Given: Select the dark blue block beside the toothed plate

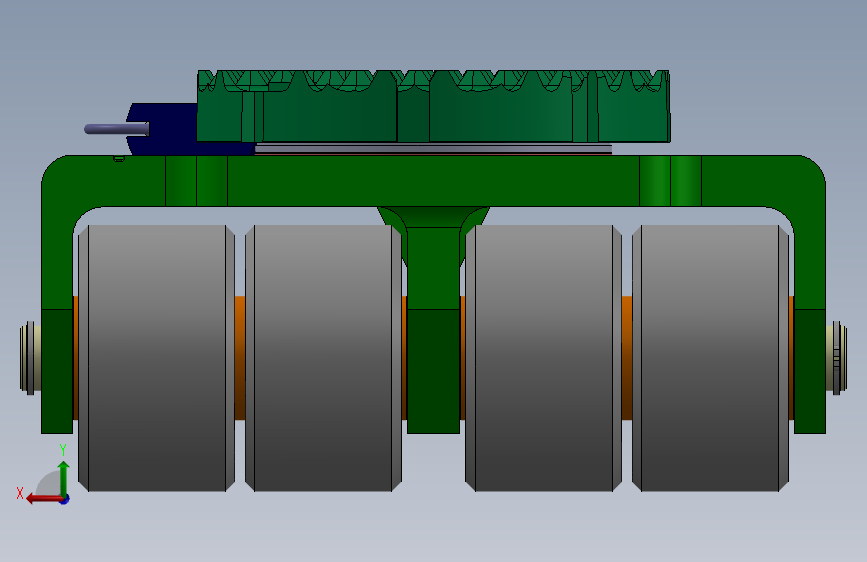Looking at the screenshot, I should click(x=166, y=128).
